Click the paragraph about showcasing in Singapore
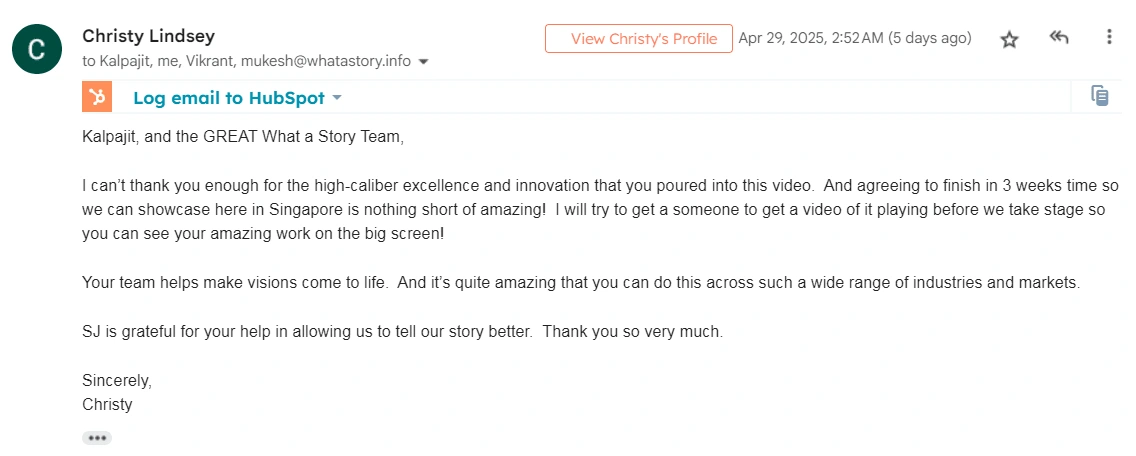Image resolution: width=1136 pixels, height=456 pixels. click(601, 210)
